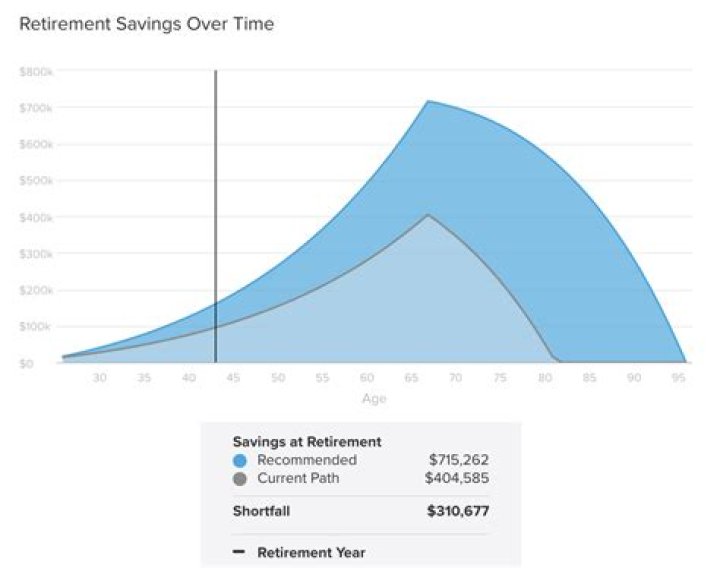Click the Retirement Savings Over Time title

tap(147, 24)
